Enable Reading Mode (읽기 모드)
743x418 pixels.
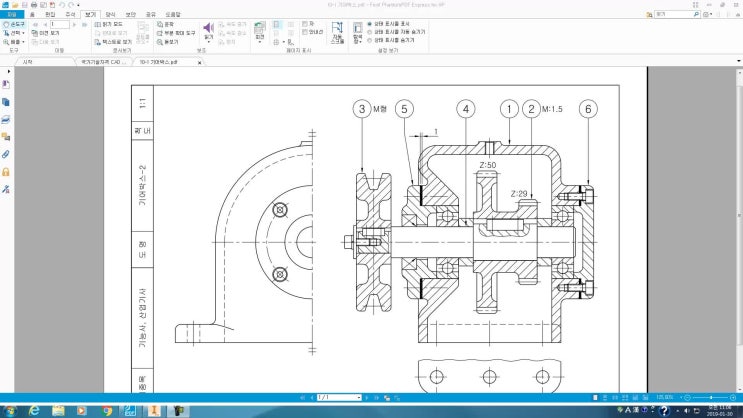pyautogui.click(x=109, y=24)
